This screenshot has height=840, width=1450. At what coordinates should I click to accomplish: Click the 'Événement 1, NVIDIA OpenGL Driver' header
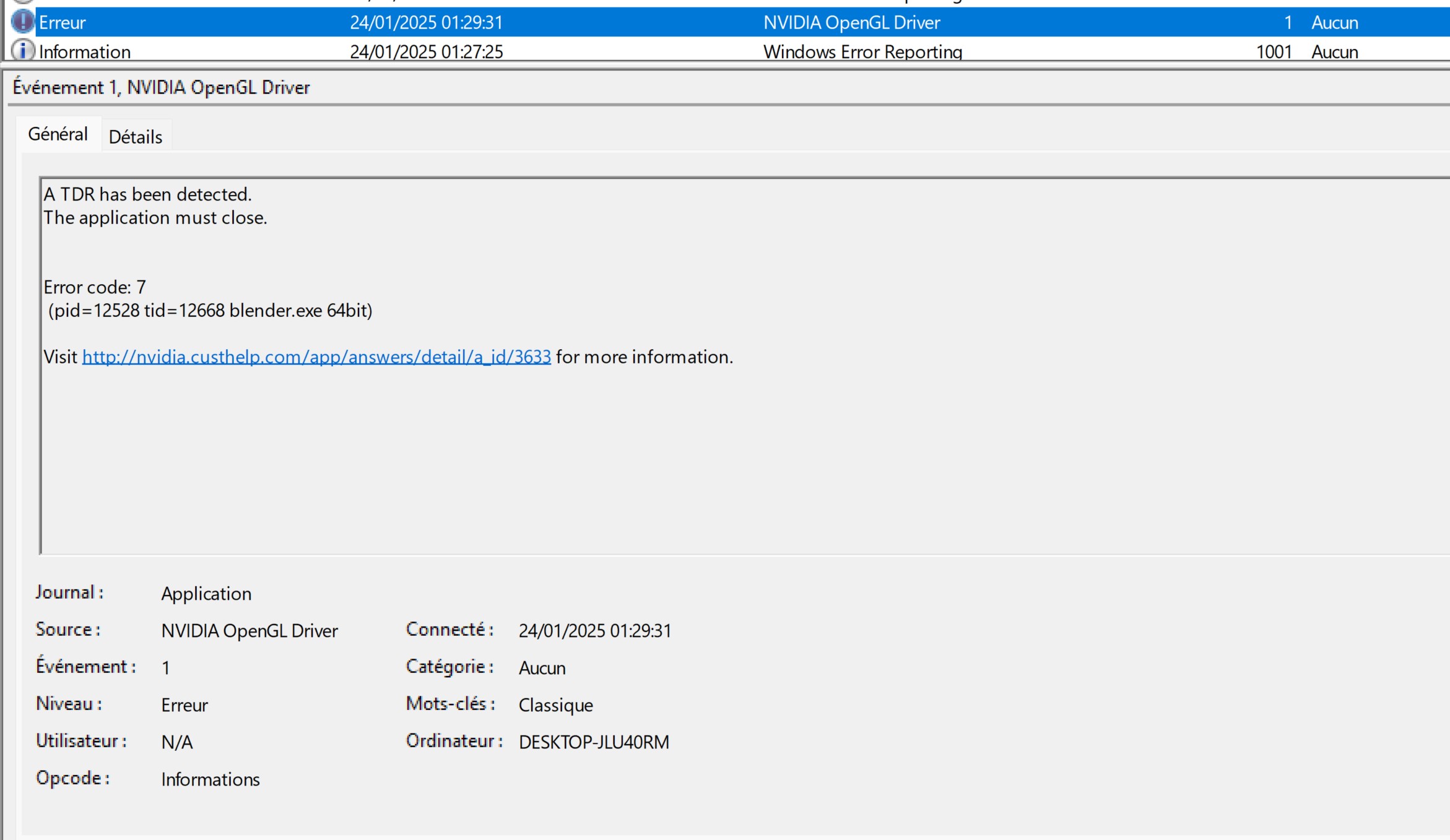click(161, 87)
